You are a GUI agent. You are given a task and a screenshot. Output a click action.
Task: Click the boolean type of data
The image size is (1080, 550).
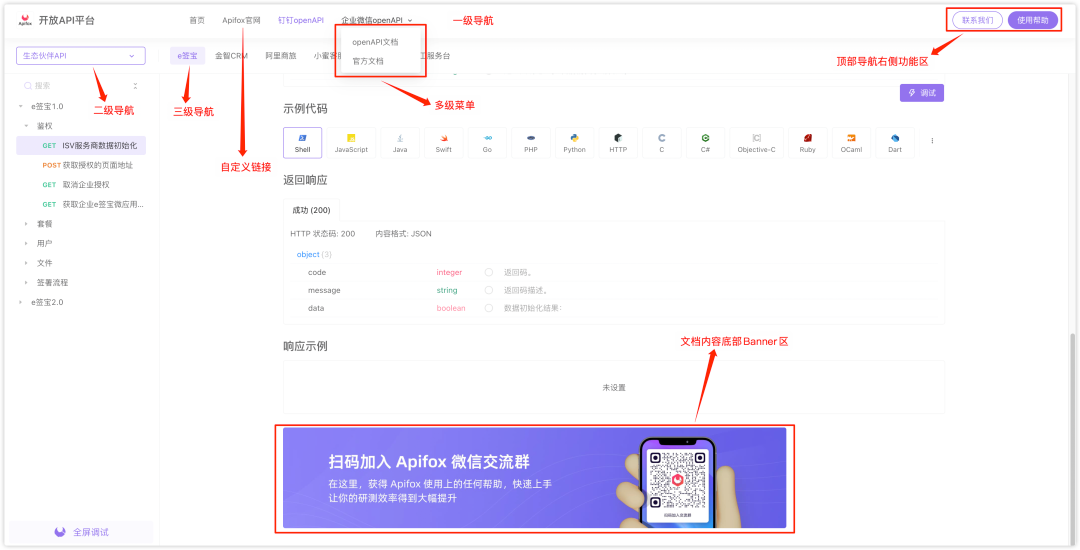coord(450,308)
